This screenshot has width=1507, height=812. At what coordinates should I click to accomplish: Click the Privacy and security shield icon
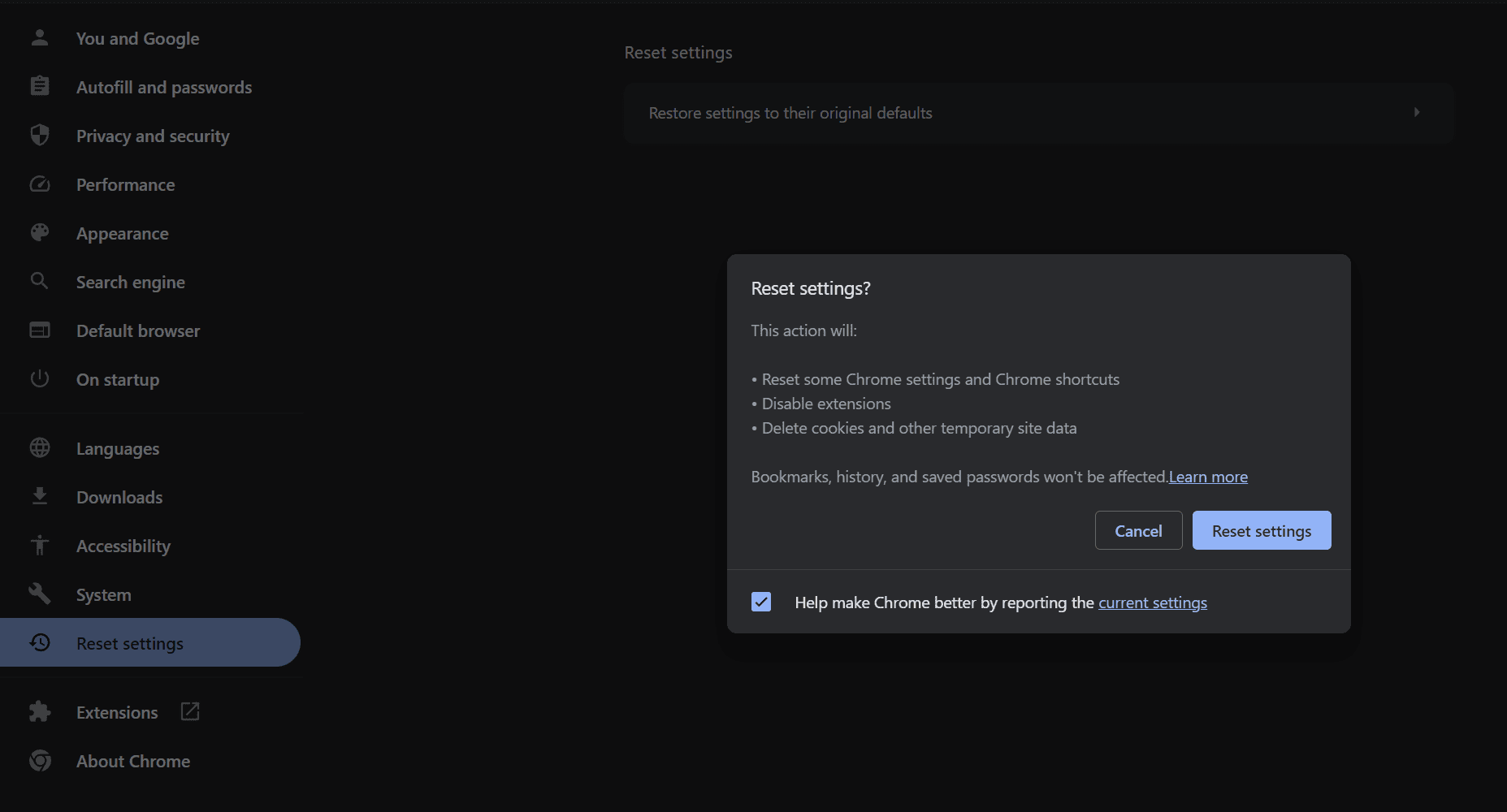pos(39,135)
